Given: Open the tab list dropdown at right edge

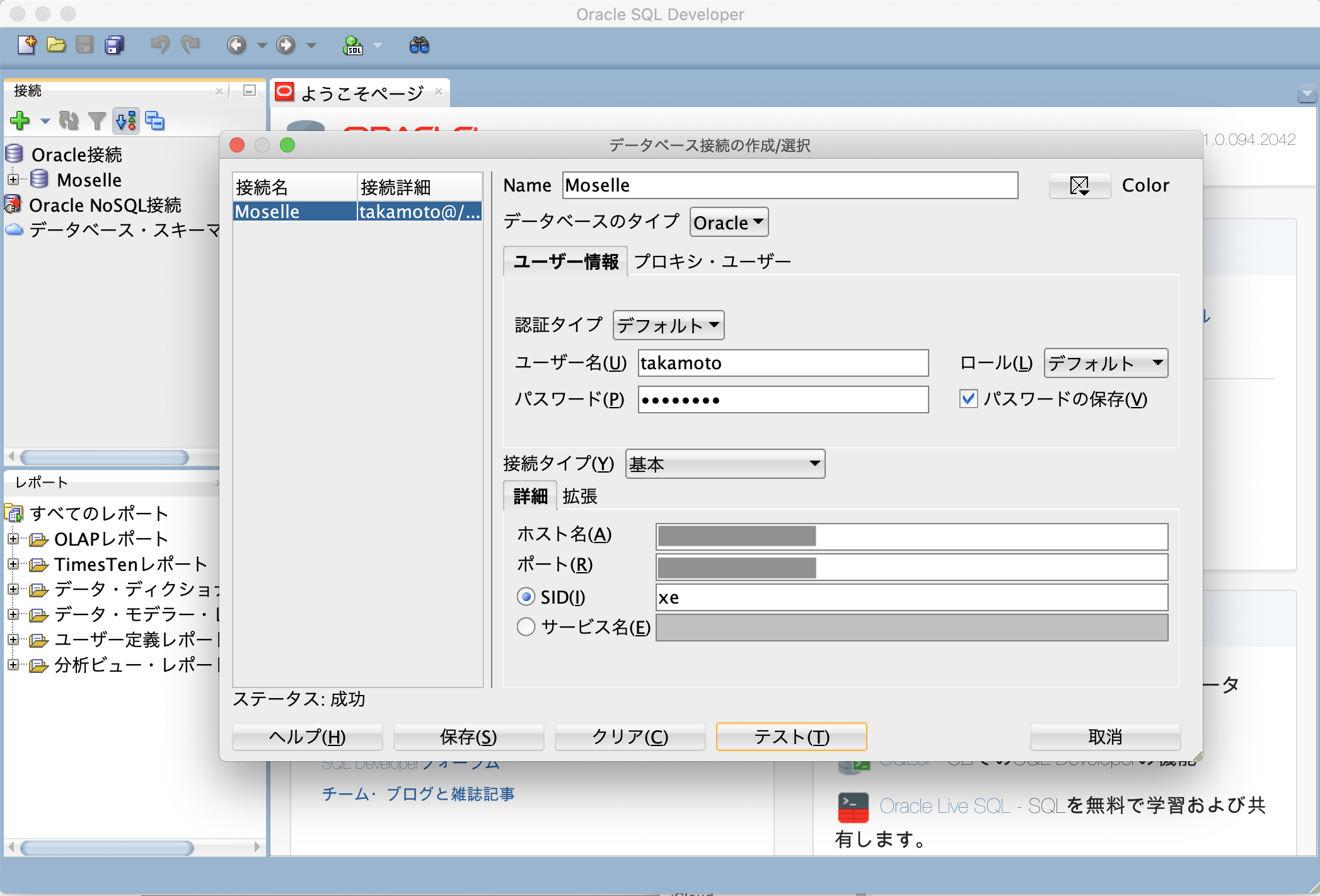Looking at the screenshot, I should pos(1307,95).
